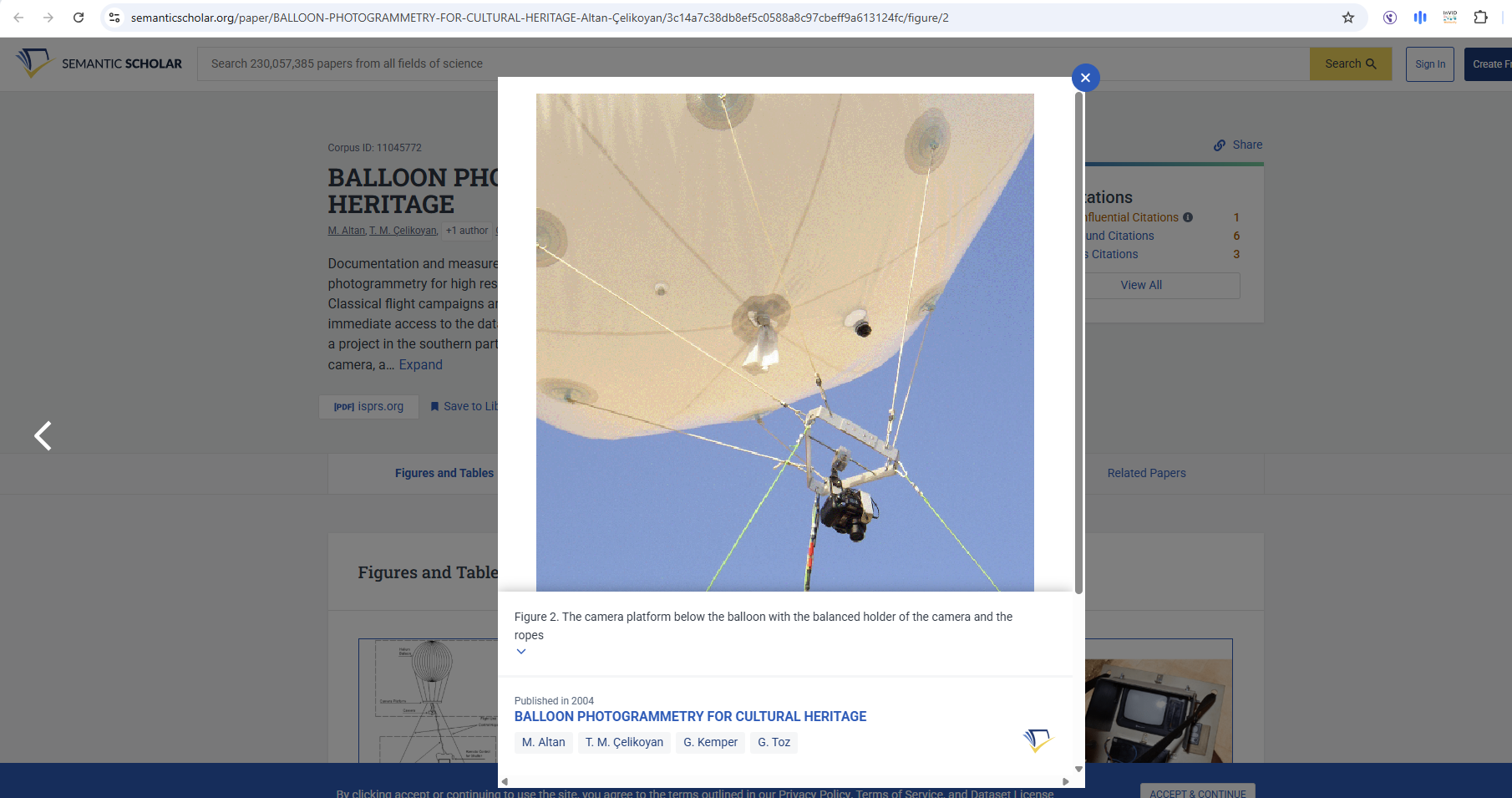1512x798 pixels.
Task: Open the balloon diagram figure thumbnail
Action: click(428, 700)
